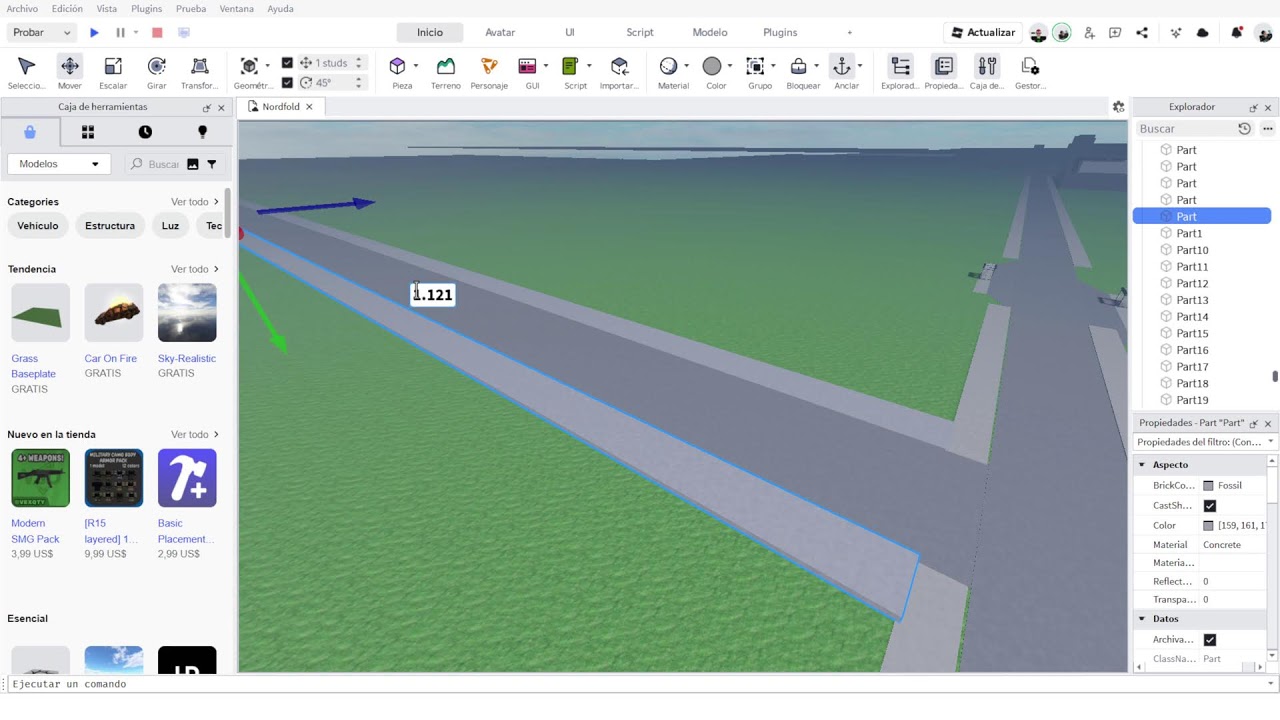Toggle the rotate snap 45° checkbox

(x=287, y=83)
